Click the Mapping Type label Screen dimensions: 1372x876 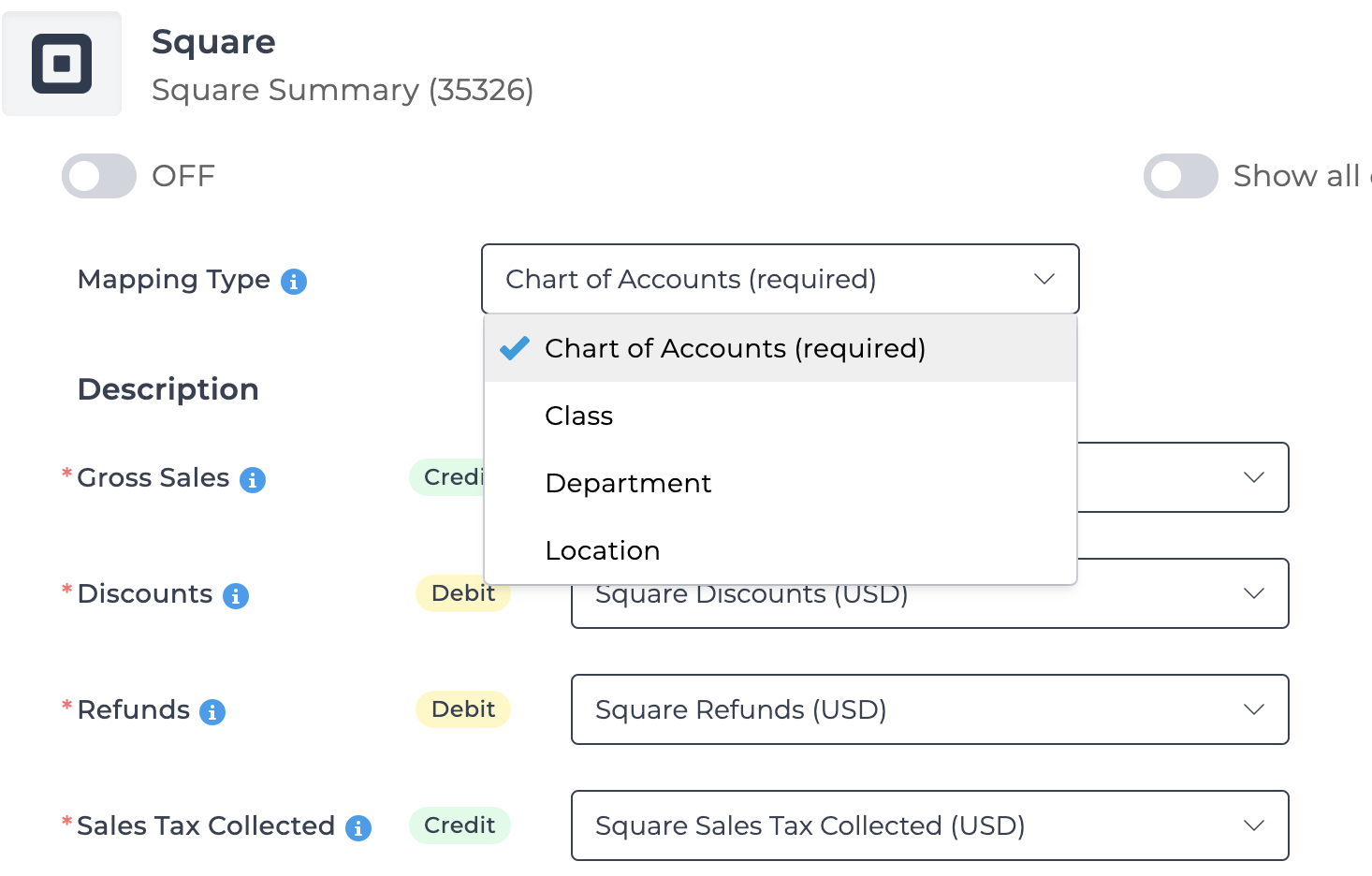point(174,279)
